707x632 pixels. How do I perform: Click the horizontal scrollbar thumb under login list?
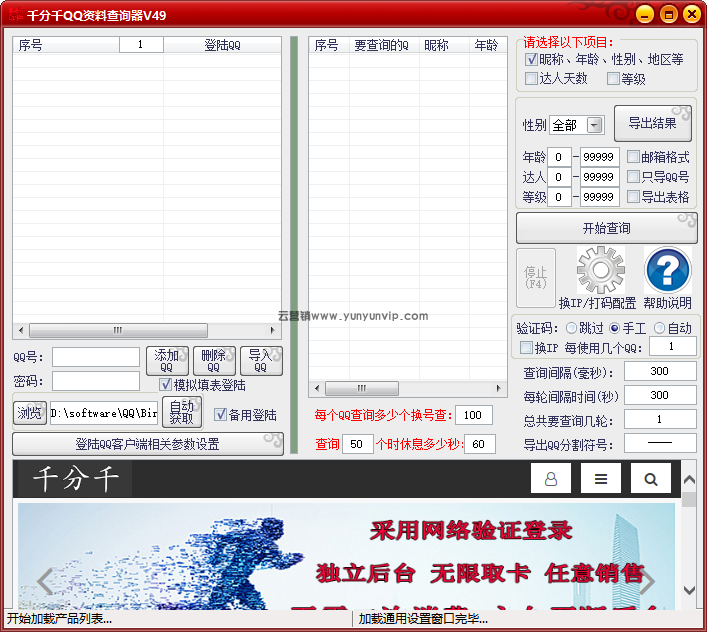[x=118, y=330]
